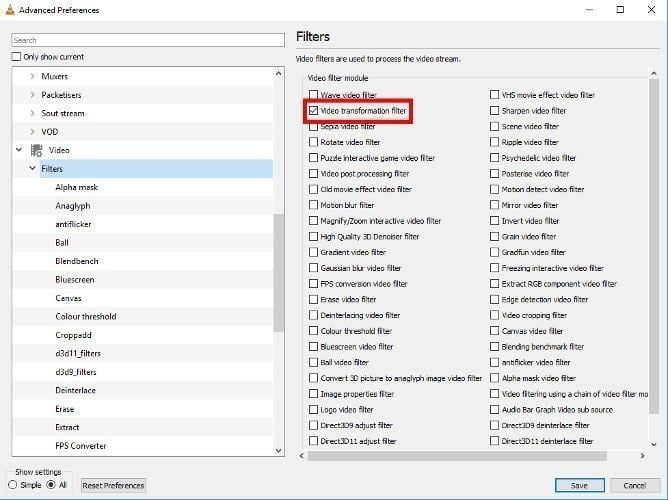Select antiflicker in the tree

tap(73, 224)
